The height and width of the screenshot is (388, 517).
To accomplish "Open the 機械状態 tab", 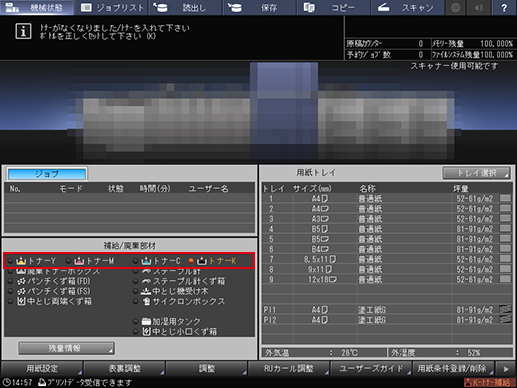I will (37, 7).
